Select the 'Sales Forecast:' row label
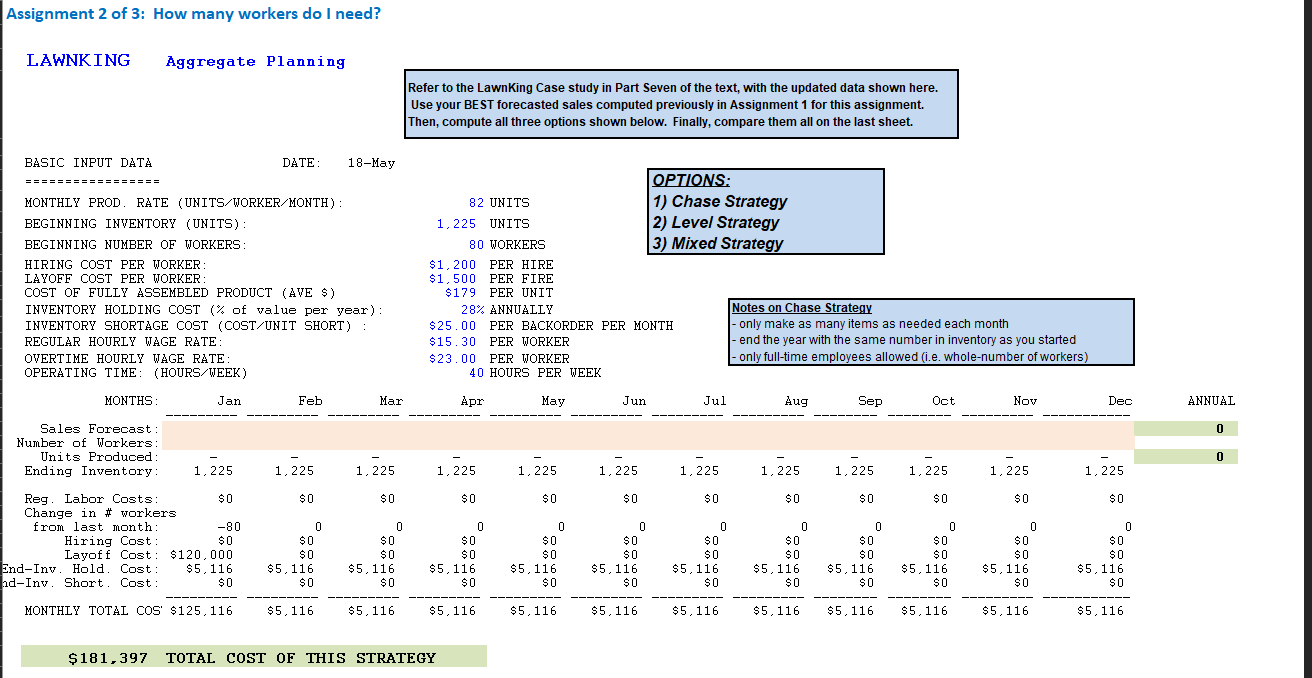The width and height of the screenshot is (1312, 678). [x=97, y=429]
